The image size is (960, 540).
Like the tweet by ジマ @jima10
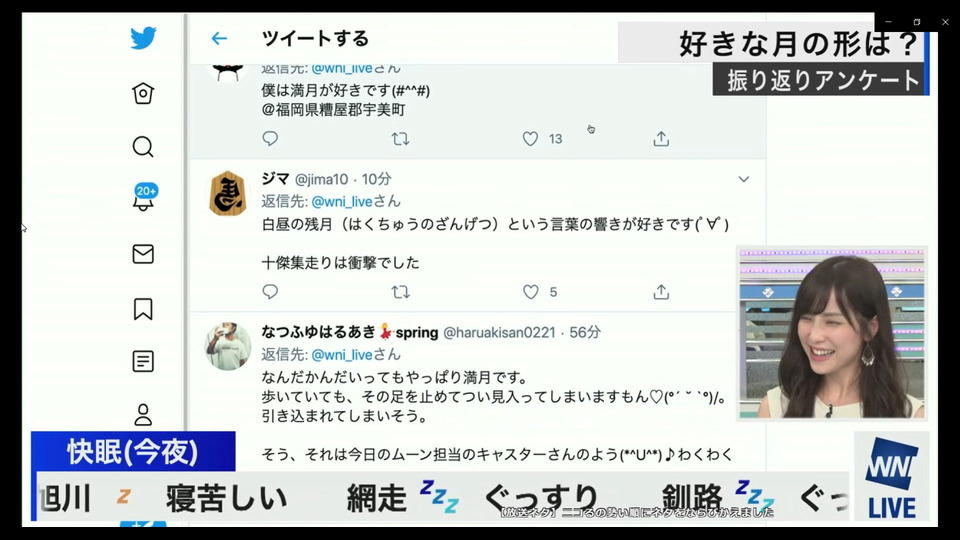pyautogui.click(x=530, y=292)
